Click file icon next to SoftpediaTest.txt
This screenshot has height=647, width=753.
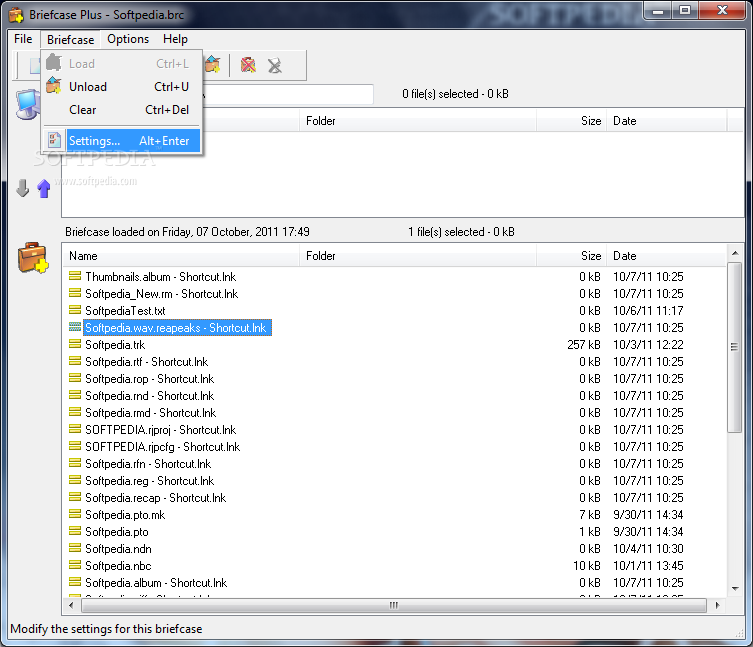pyautogui.click(x=75, y=310)
